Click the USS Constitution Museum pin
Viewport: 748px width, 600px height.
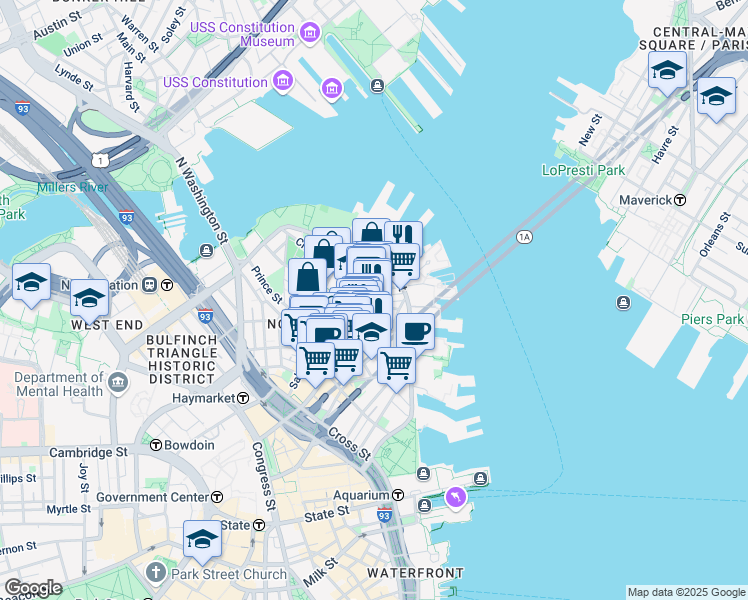click(310, 33)
